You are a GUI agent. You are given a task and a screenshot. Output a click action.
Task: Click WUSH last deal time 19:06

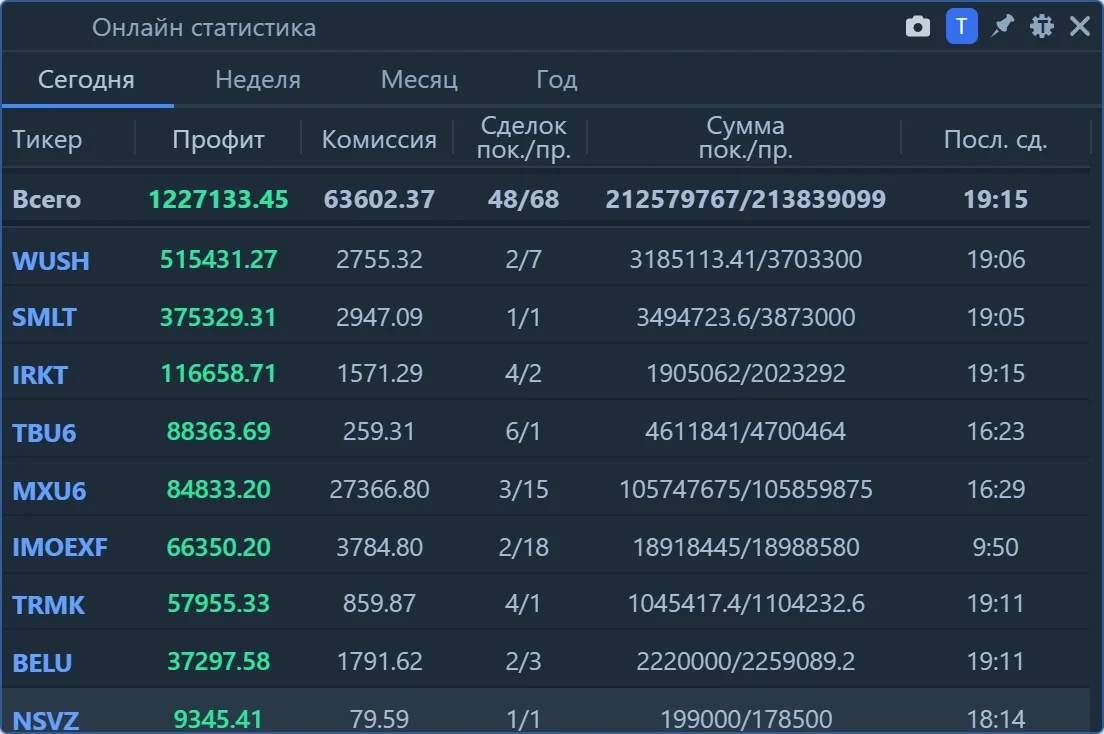click(x=995, y=259)
